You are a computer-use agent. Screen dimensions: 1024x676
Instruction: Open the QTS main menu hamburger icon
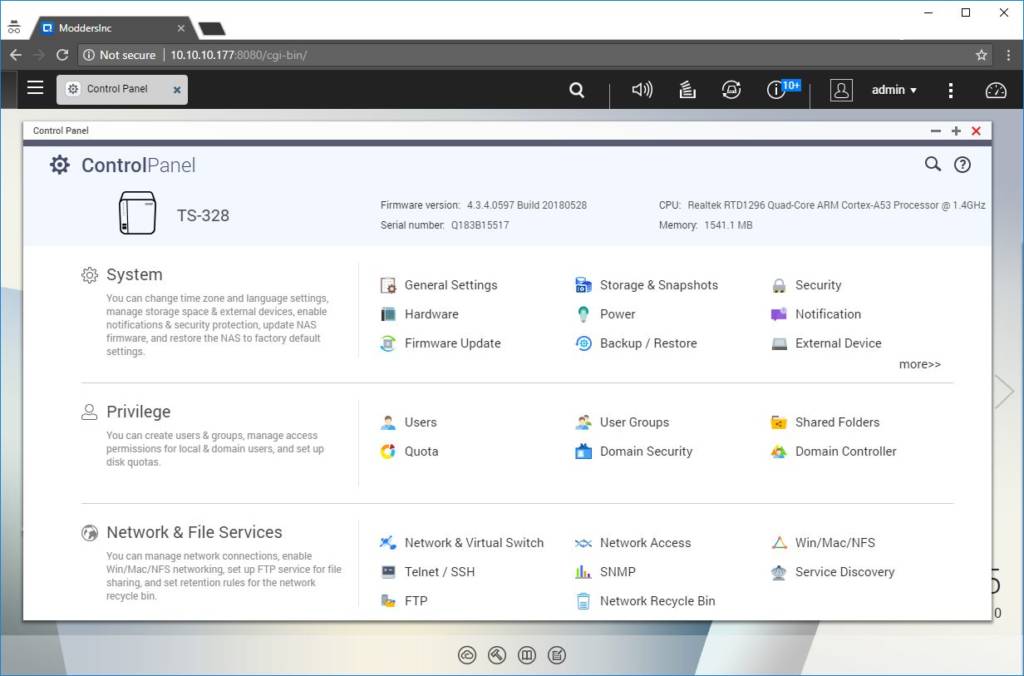pos(35,88)
